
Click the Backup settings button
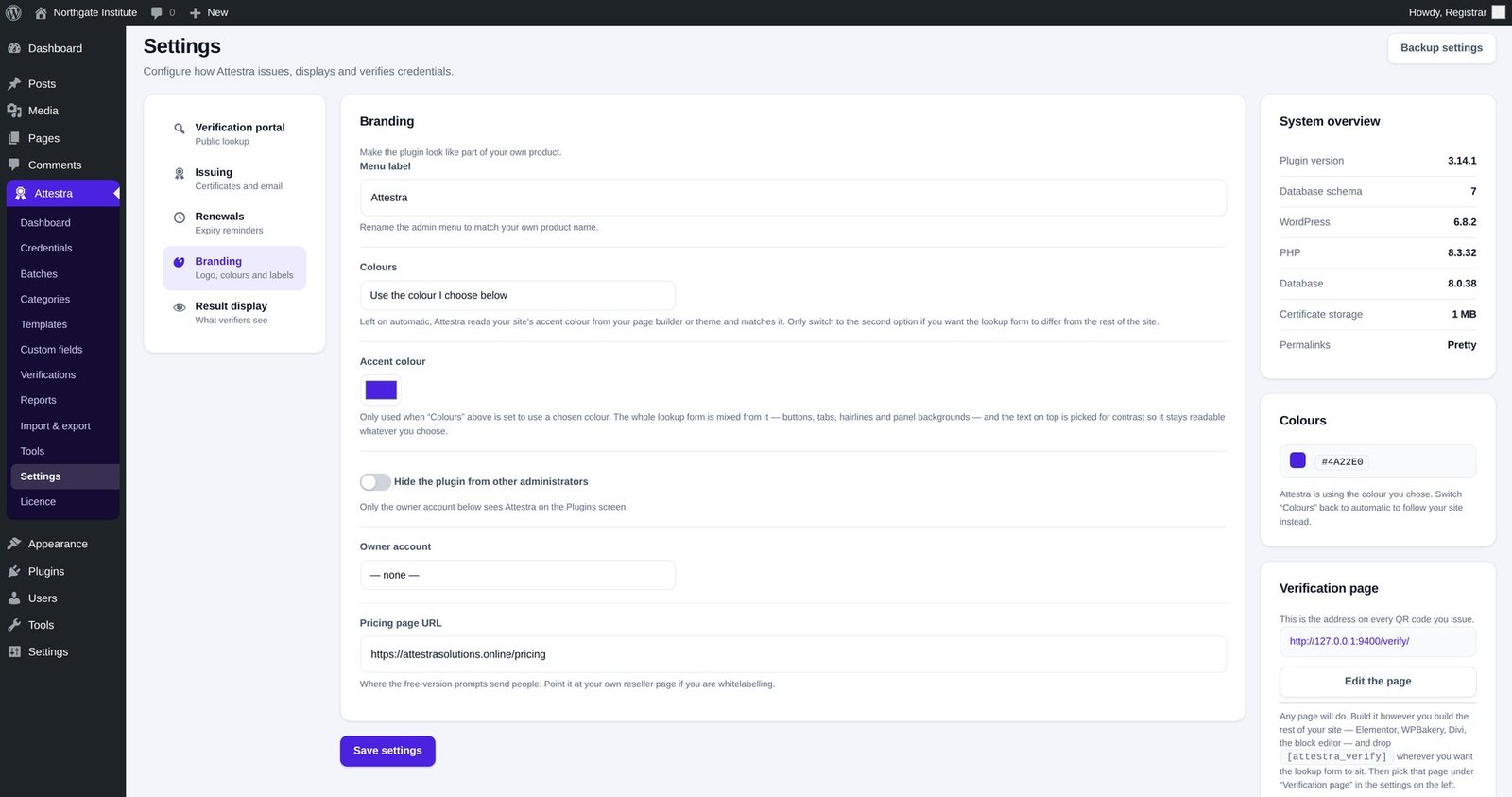pos(1441,48)
